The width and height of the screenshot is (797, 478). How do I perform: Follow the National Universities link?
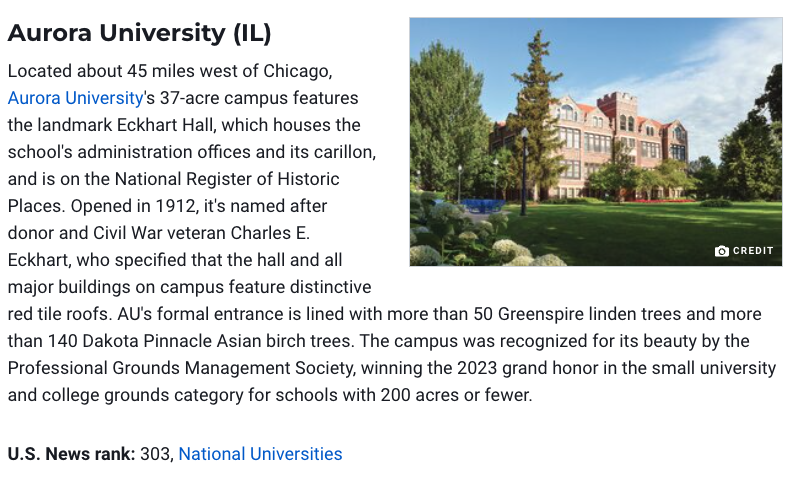(x=260, y=454)
